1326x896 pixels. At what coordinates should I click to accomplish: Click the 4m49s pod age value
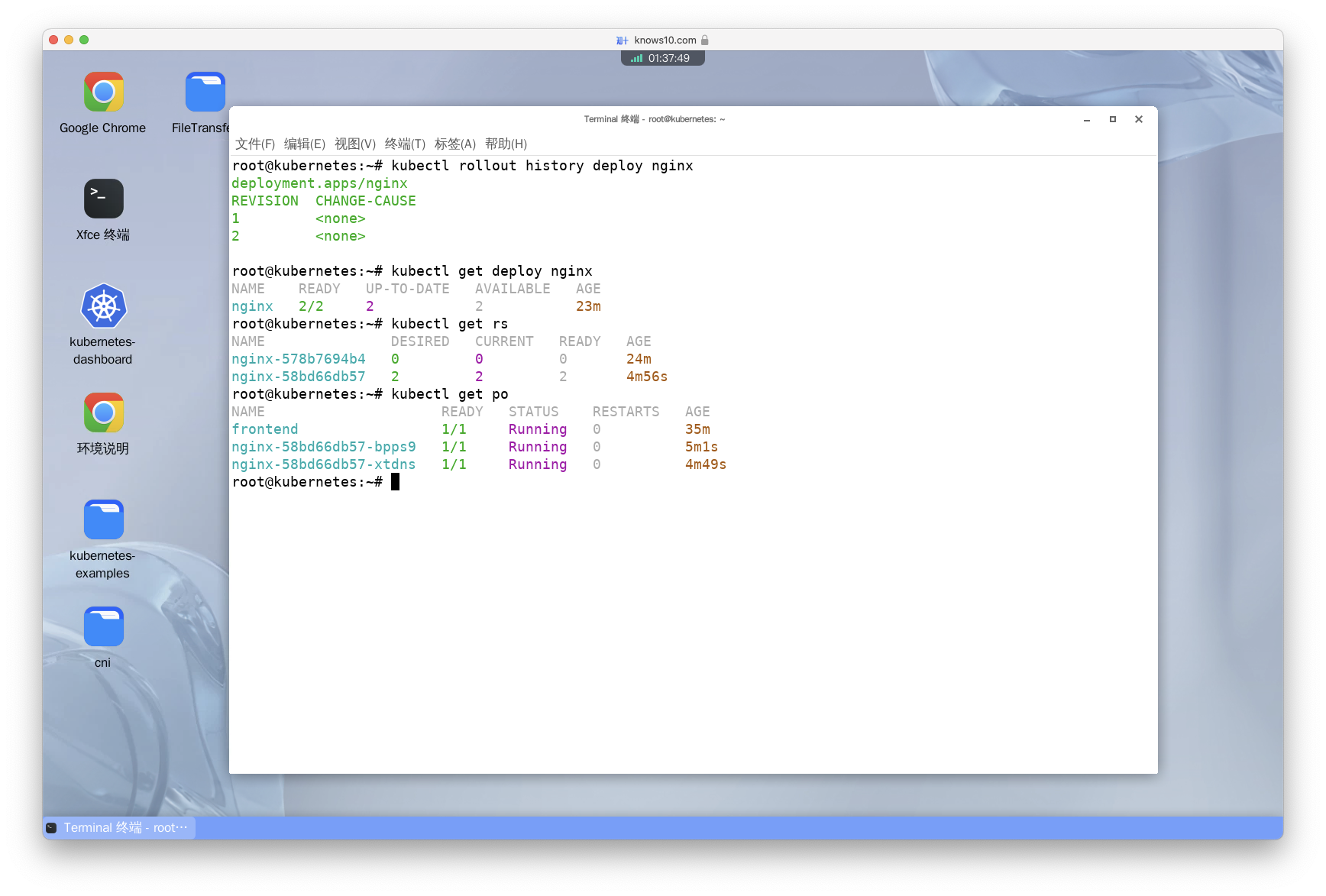click(706, 464)
